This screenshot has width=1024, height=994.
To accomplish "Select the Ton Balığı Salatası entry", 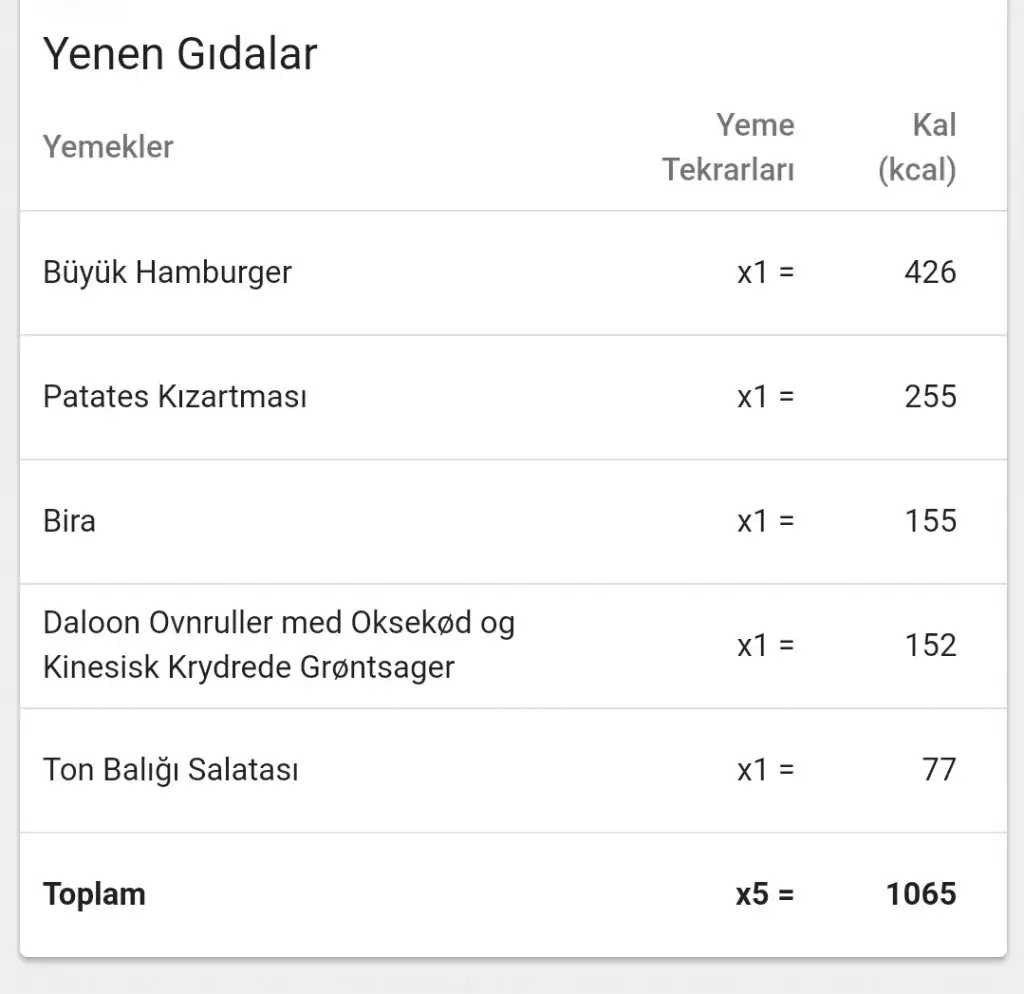I will click(x=171, y=770).
